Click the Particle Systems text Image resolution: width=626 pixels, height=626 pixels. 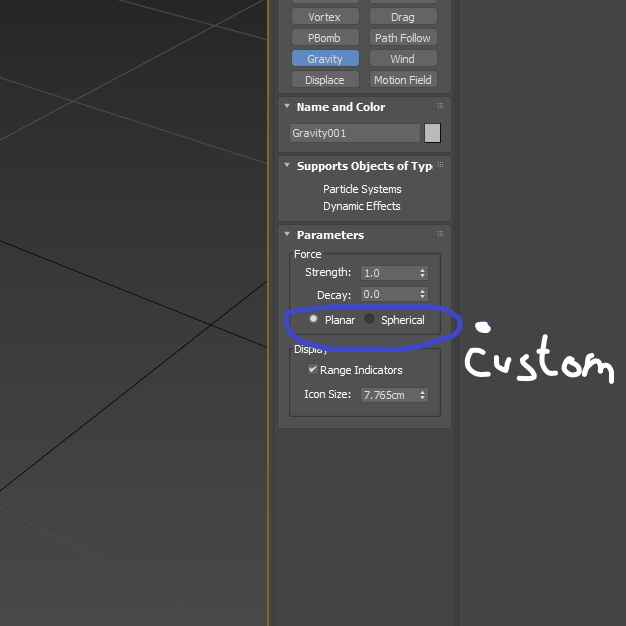tap(362, 189)
